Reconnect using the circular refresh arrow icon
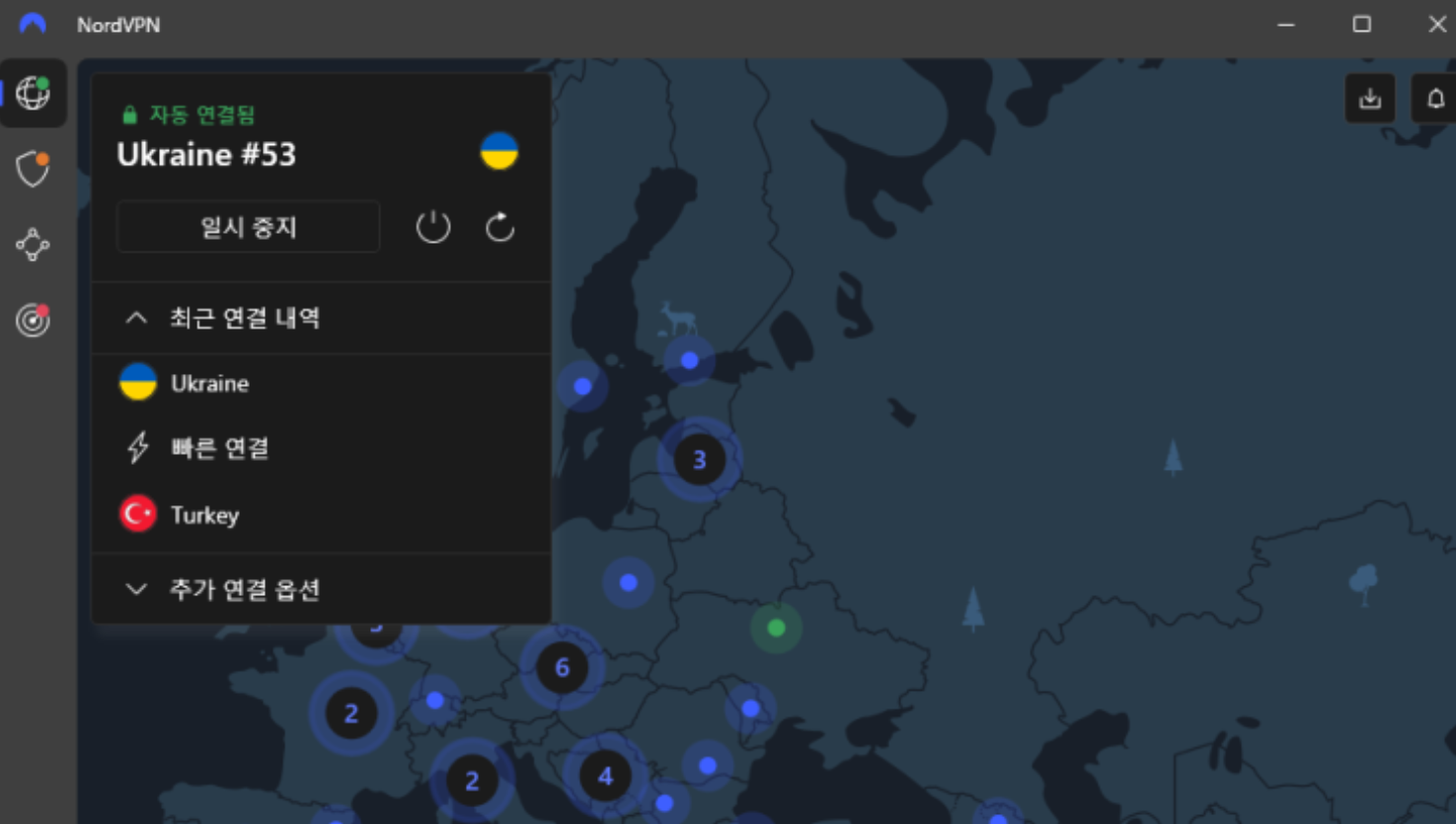This screenshot has height=824, width=1456. pyautogui.click(x=499, y=227)
